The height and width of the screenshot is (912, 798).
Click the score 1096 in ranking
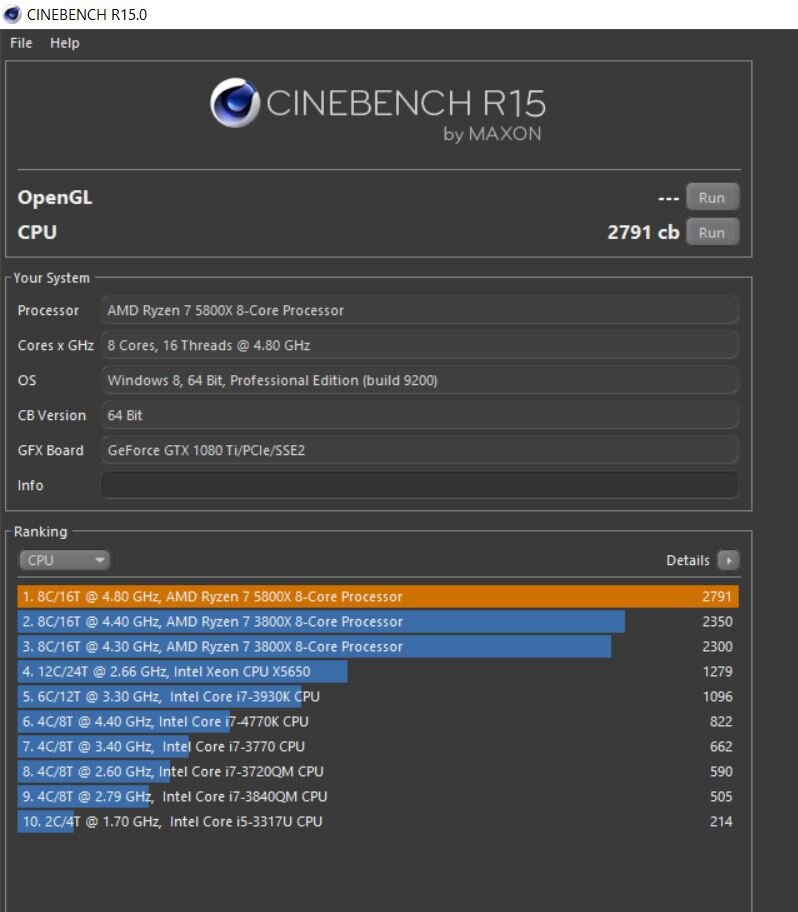717,696
